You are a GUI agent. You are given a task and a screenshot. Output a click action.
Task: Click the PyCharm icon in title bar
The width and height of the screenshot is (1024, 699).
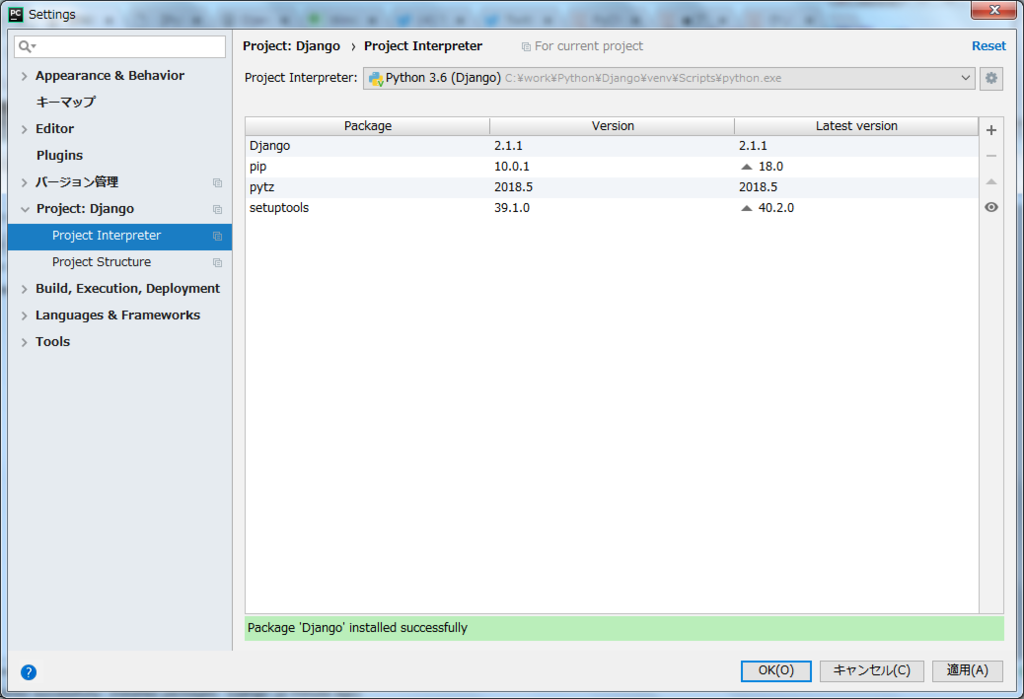click(x=16, y=14)
